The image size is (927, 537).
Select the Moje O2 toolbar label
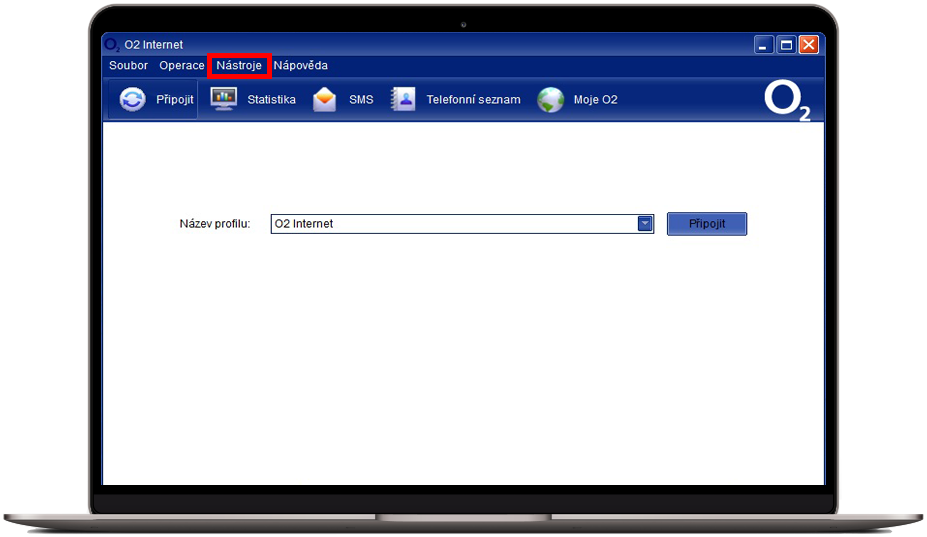coord(595,100)
